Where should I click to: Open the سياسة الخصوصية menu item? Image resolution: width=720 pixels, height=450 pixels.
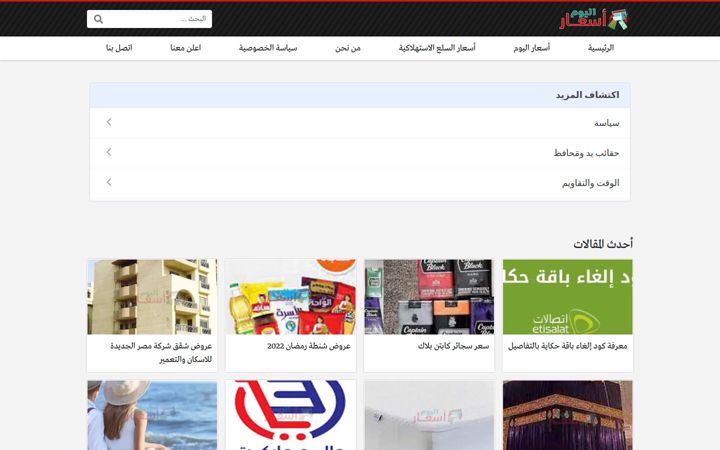tap(268, 48)
